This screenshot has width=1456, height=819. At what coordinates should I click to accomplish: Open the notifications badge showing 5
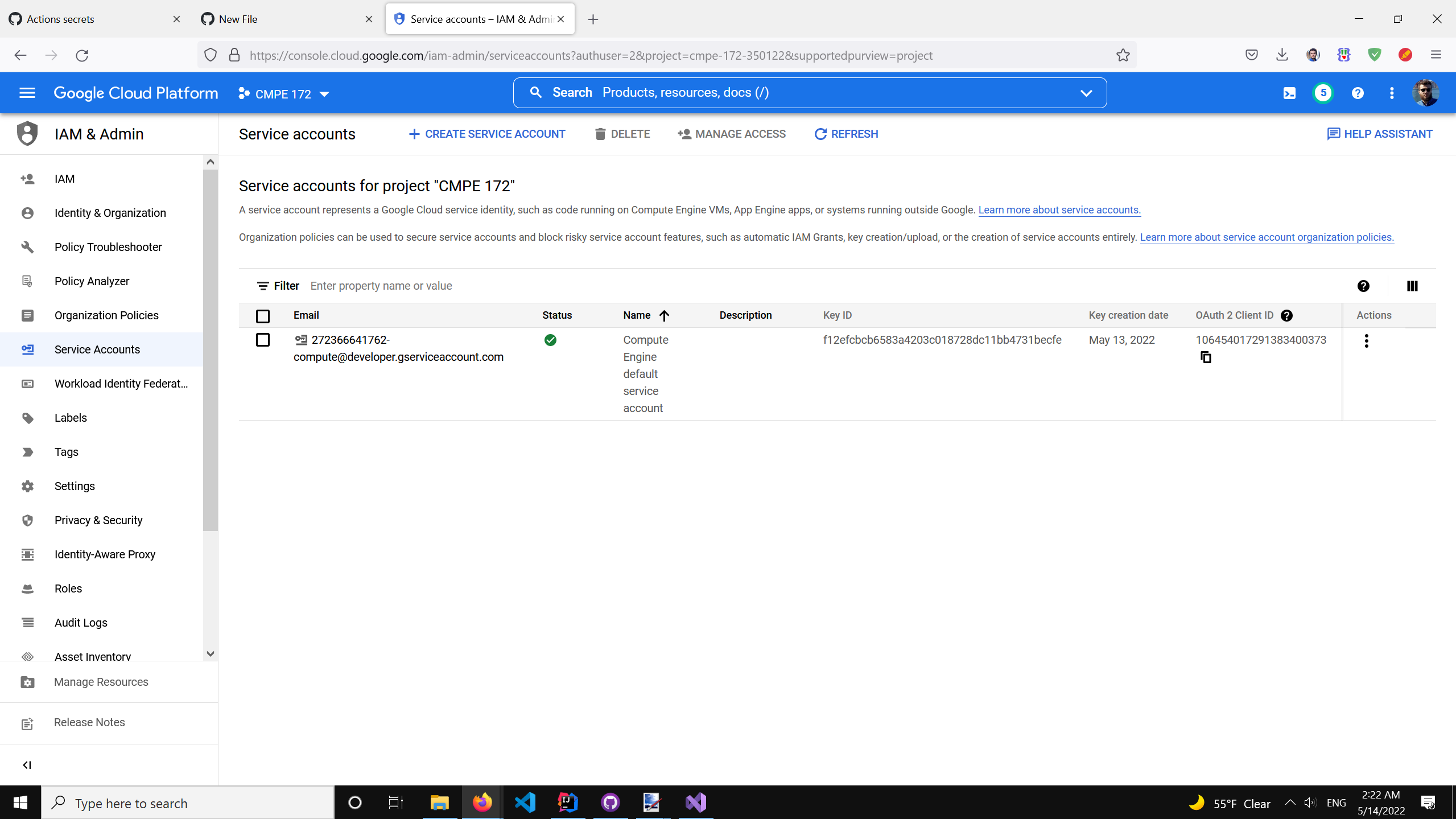tap(1323, 93)
